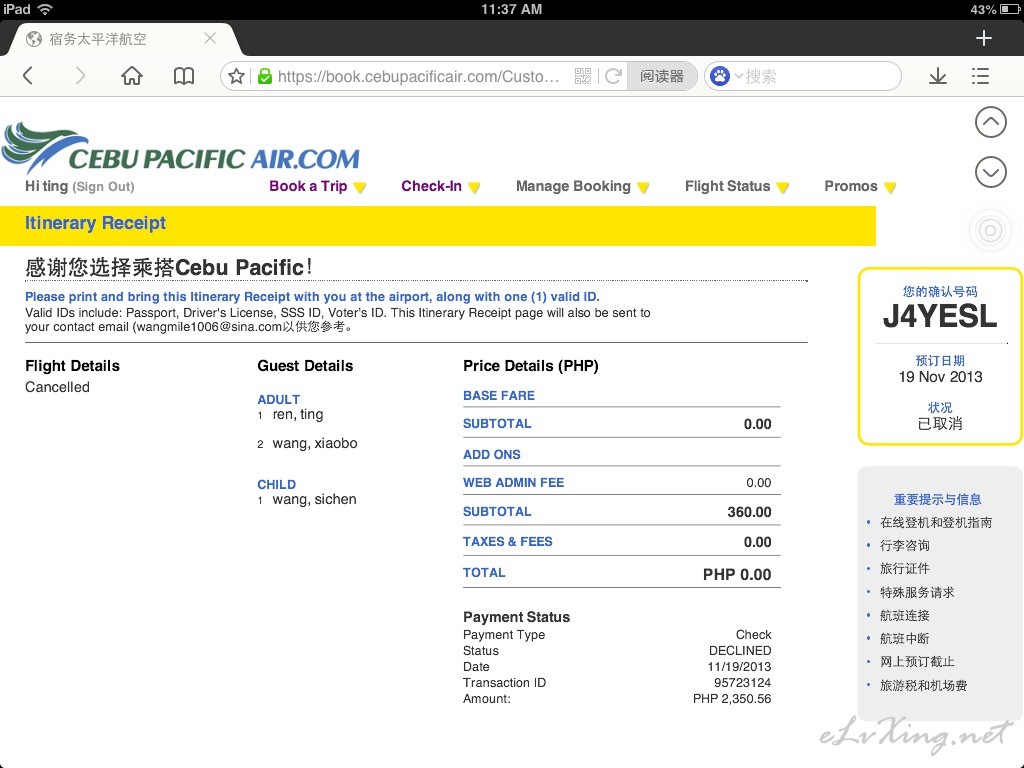The image size is (1024, 768).
Task: Click the address bar URL
Action: [418, 76]
